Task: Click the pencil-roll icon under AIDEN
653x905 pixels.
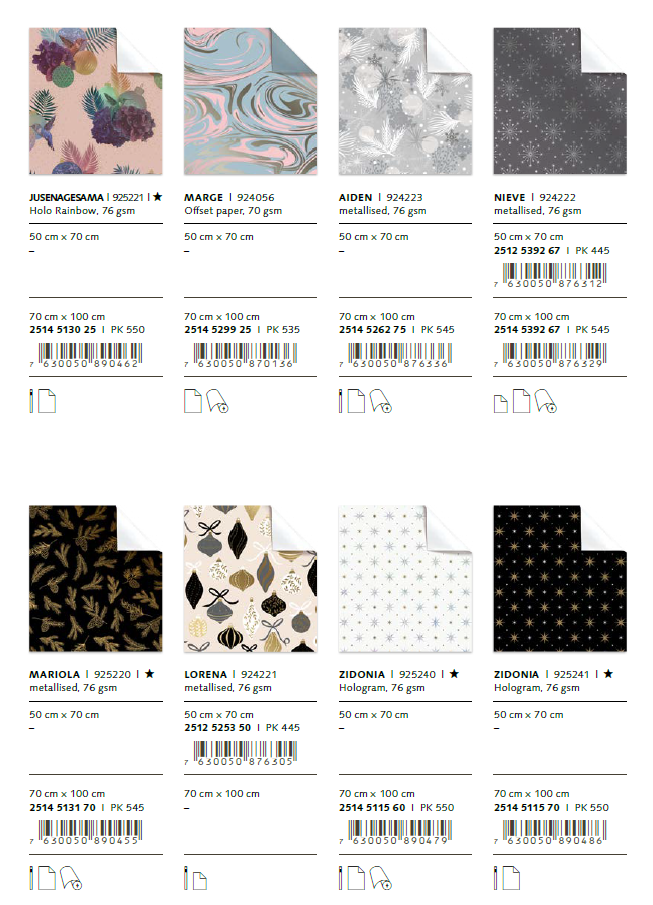Action: click(341, 401)
